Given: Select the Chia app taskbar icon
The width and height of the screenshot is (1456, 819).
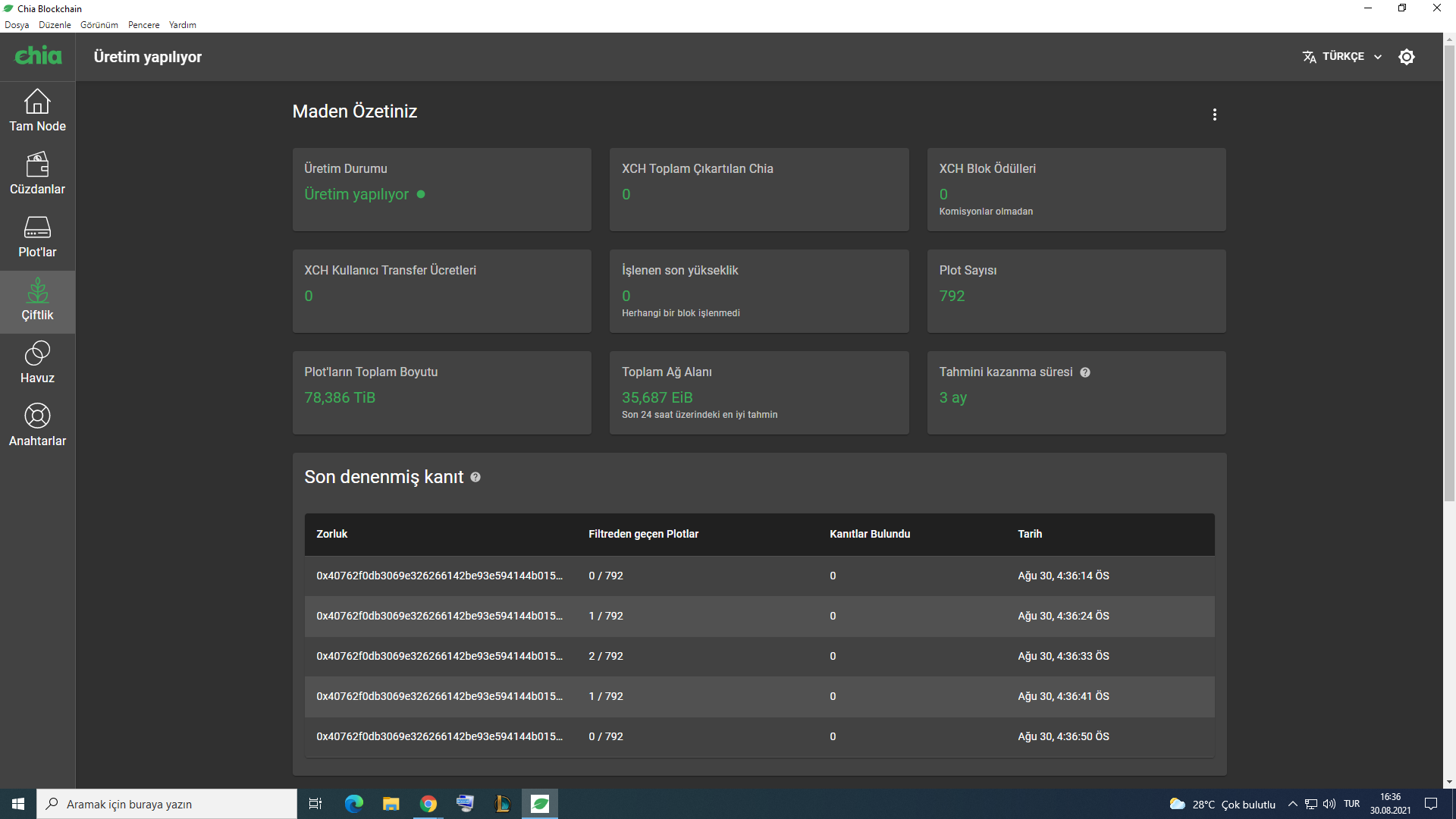Looking at the screenshot, I should click(540, 804).
